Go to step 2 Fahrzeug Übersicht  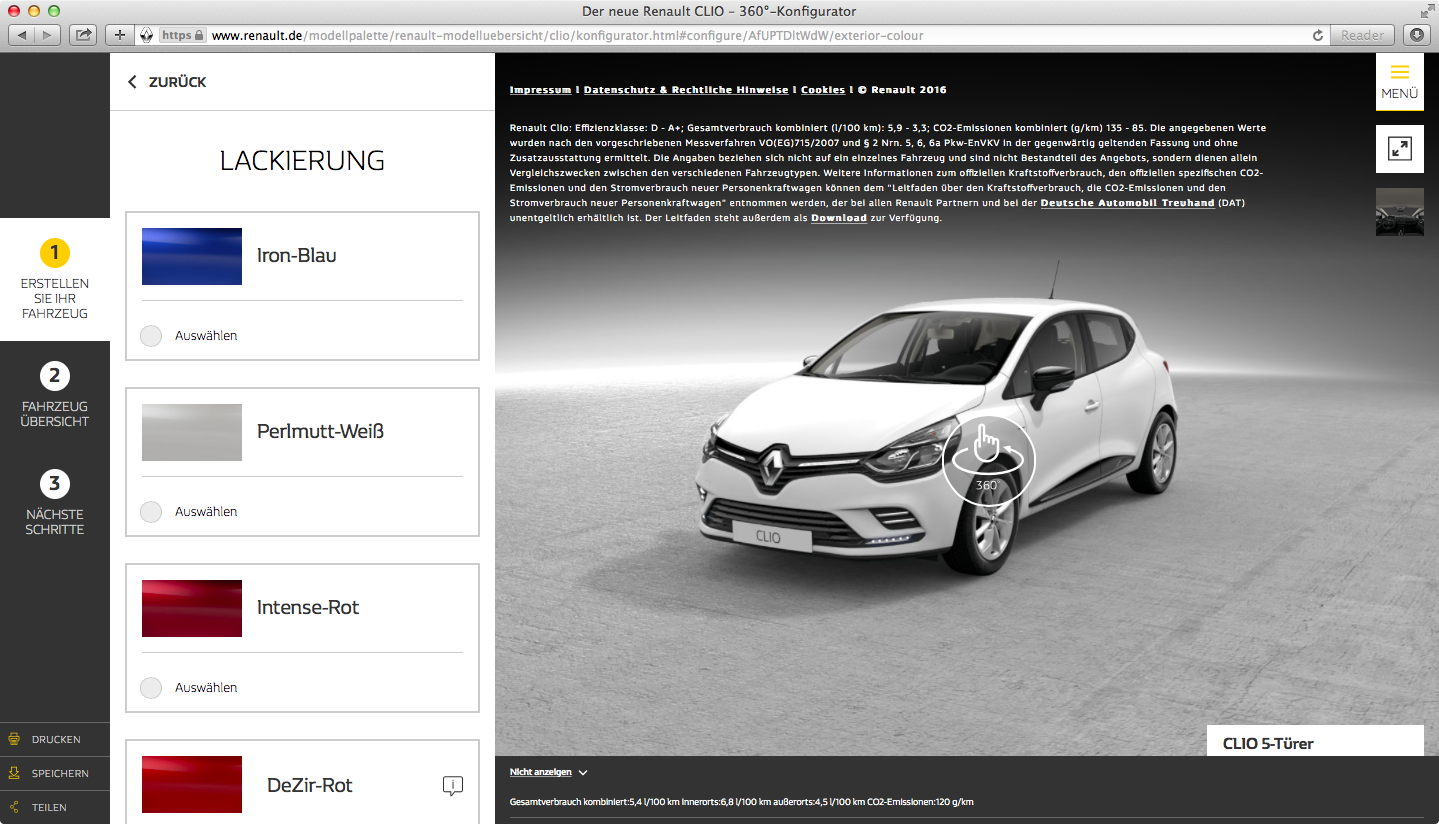(55, 395)
